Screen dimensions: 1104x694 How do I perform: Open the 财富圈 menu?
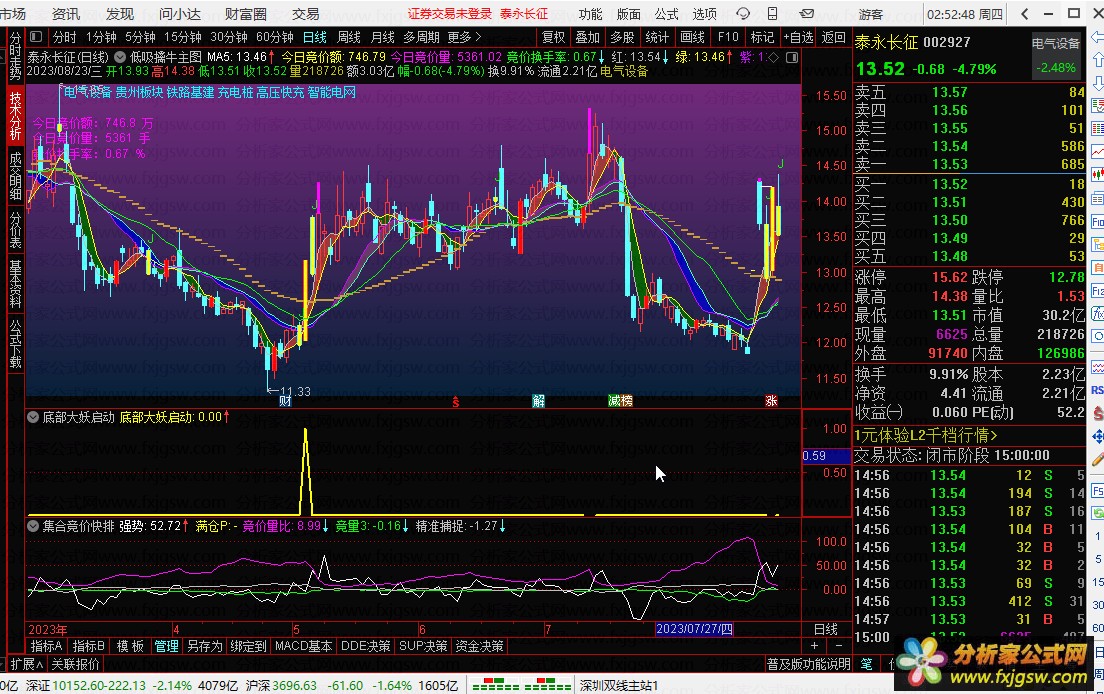pos(246,13)
